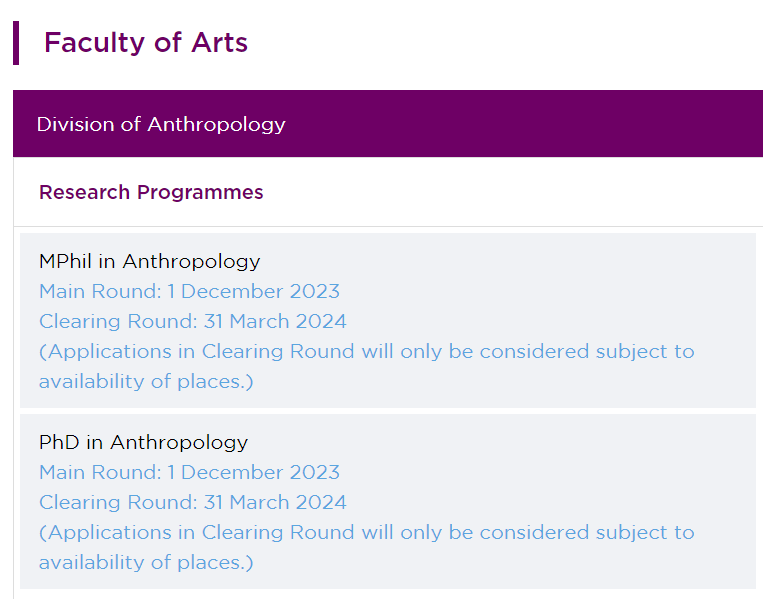Click 'MPhil' text in first programme title
Screen dimensions: 763x599
tap(65, 261)
